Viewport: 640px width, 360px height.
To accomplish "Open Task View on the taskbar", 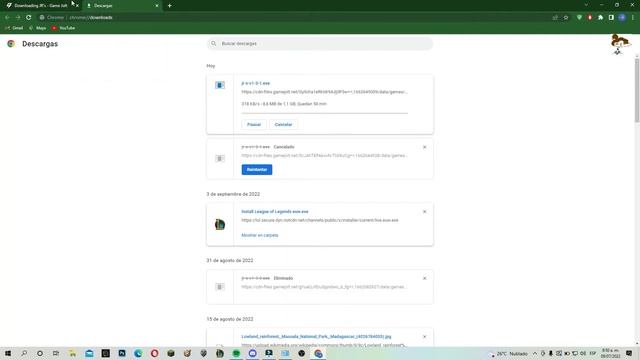I will tap(56, 353).
